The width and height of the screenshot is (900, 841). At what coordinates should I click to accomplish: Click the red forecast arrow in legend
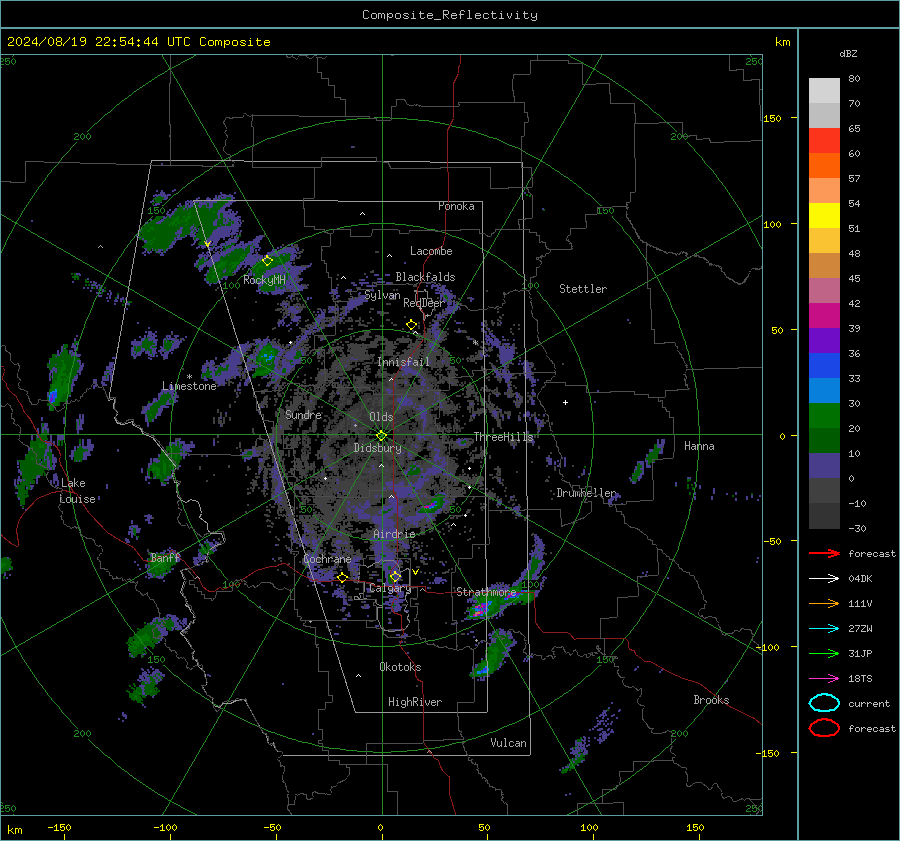coord(824,553)
